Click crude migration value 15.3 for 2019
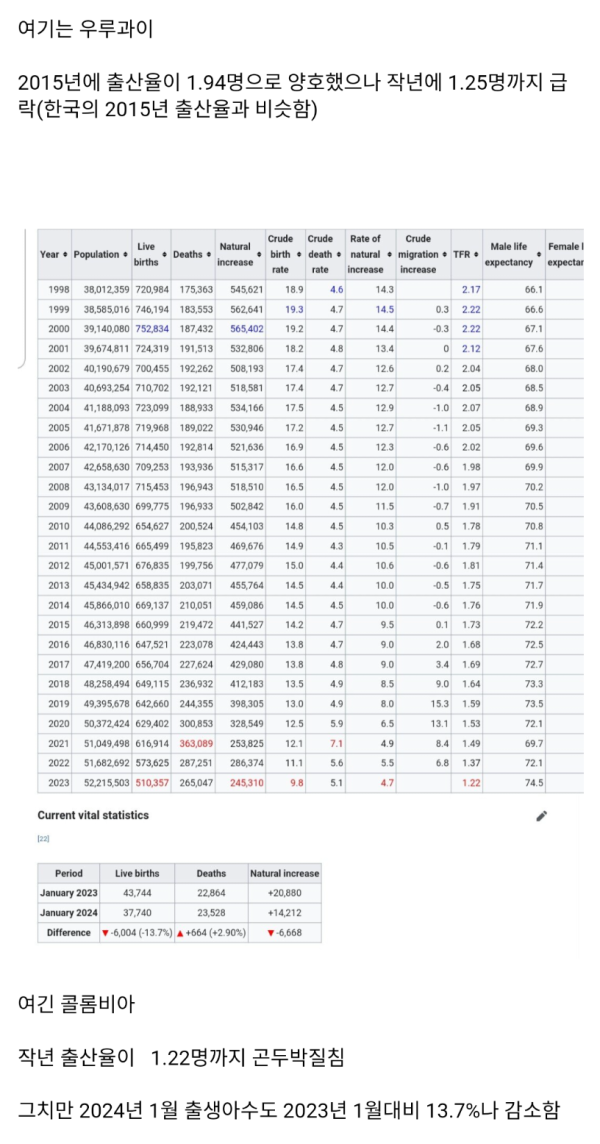Screen dimensions: 600x1144 (439, 703)
